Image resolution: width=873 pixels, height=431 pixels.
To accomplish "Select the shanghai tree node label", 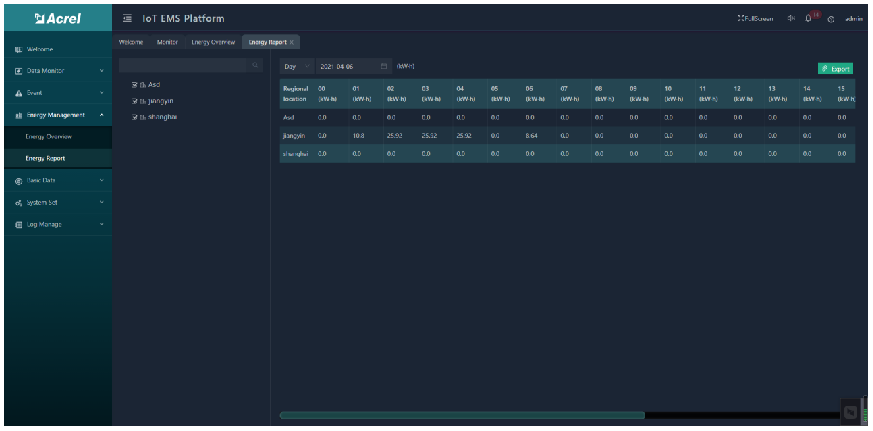I will (163, 117).
